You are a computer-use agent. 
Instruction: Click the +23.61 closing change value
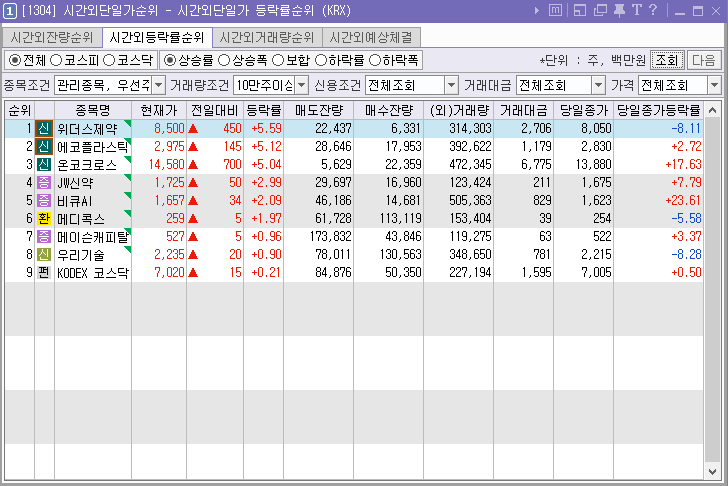click(x=683, y=201)
